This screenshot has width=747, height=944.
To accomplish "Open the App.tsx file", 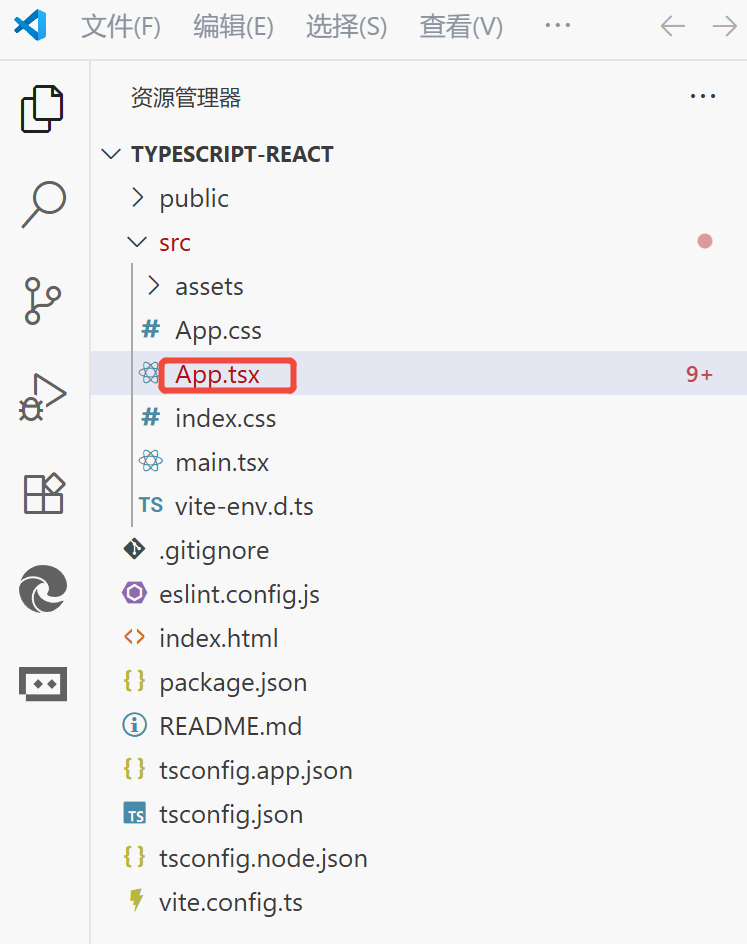I will (217, 374).
